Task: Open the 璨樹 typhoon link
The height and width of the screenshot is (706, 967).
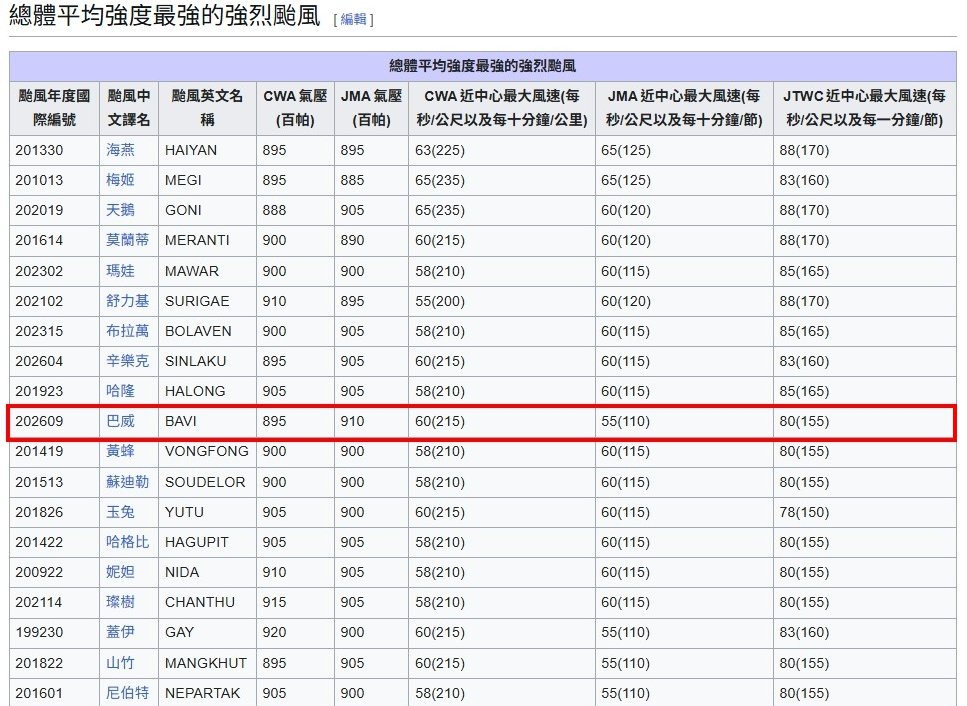Action: (x=120, y=602)
